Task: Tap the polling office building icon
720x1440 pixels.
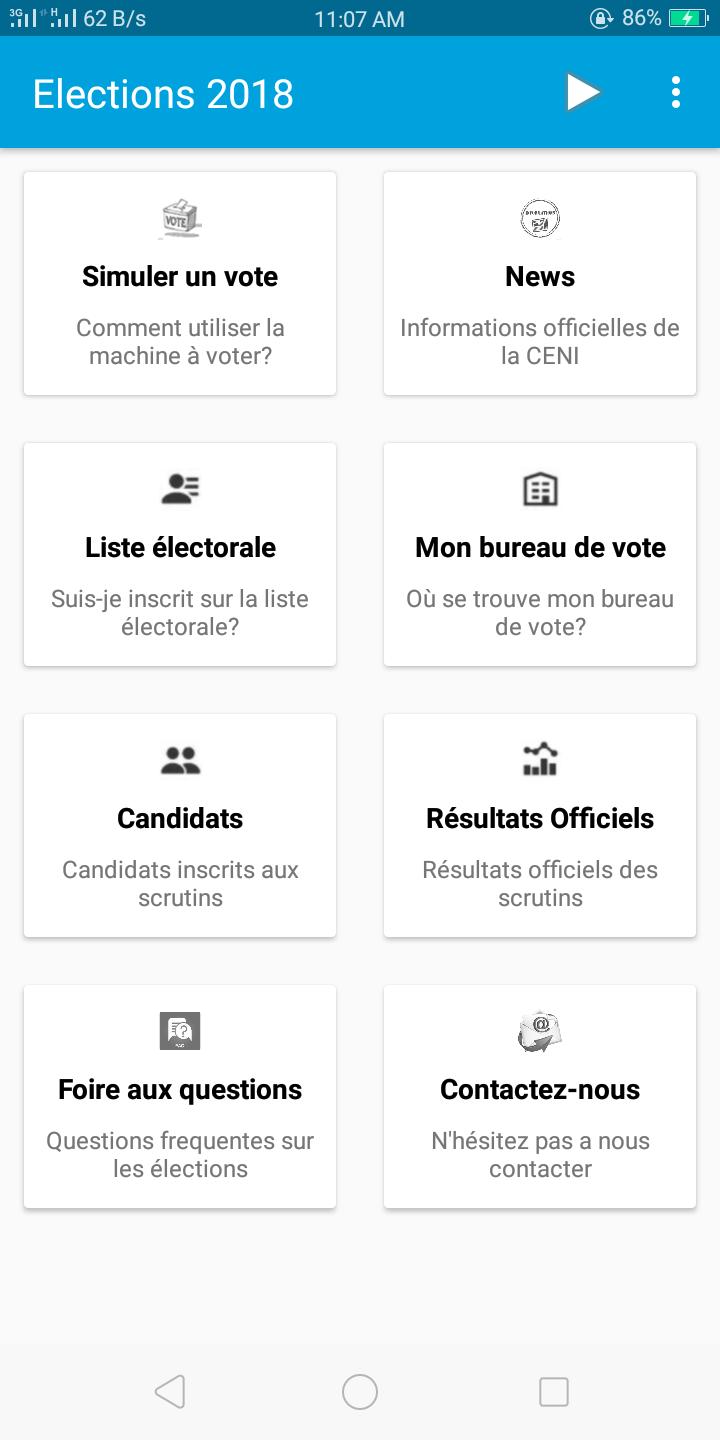Action: (x=540, y=489)
